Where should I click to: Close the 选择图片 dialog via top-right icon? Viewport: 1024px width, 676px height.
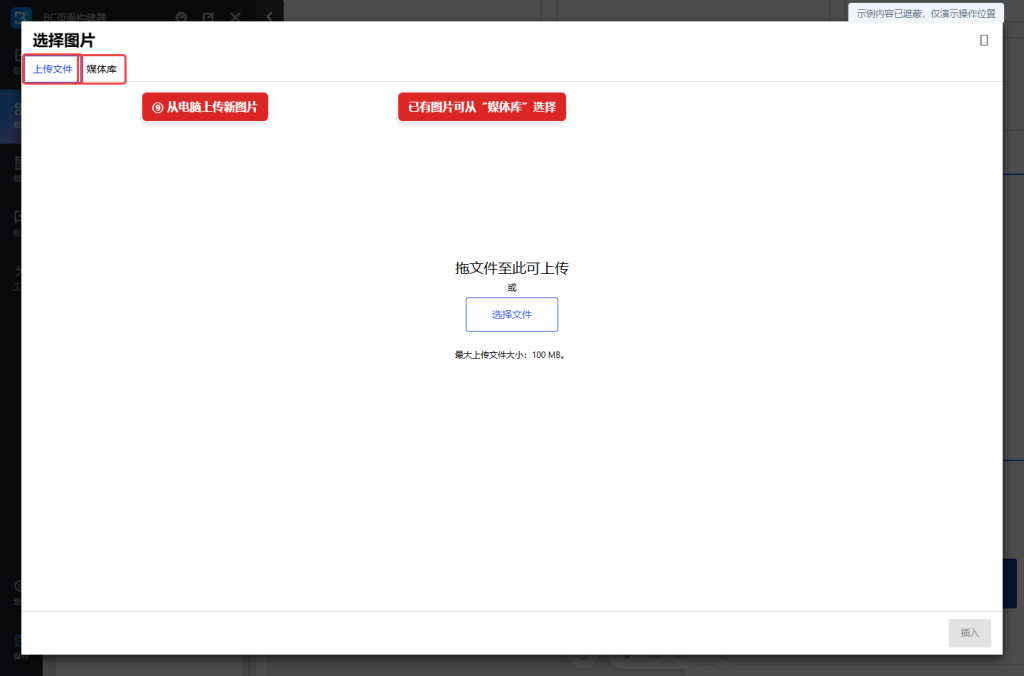click(984, 40)
